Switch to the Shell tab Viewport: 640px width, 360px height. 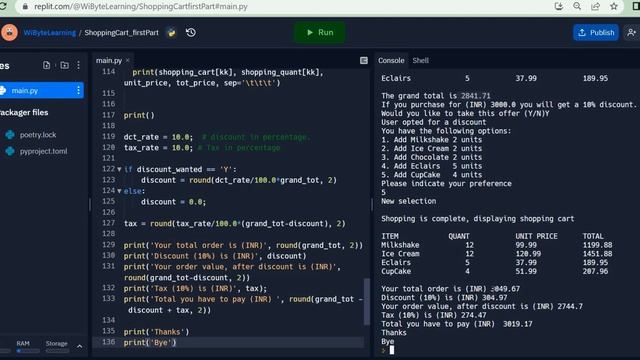(x=420, y=60)
